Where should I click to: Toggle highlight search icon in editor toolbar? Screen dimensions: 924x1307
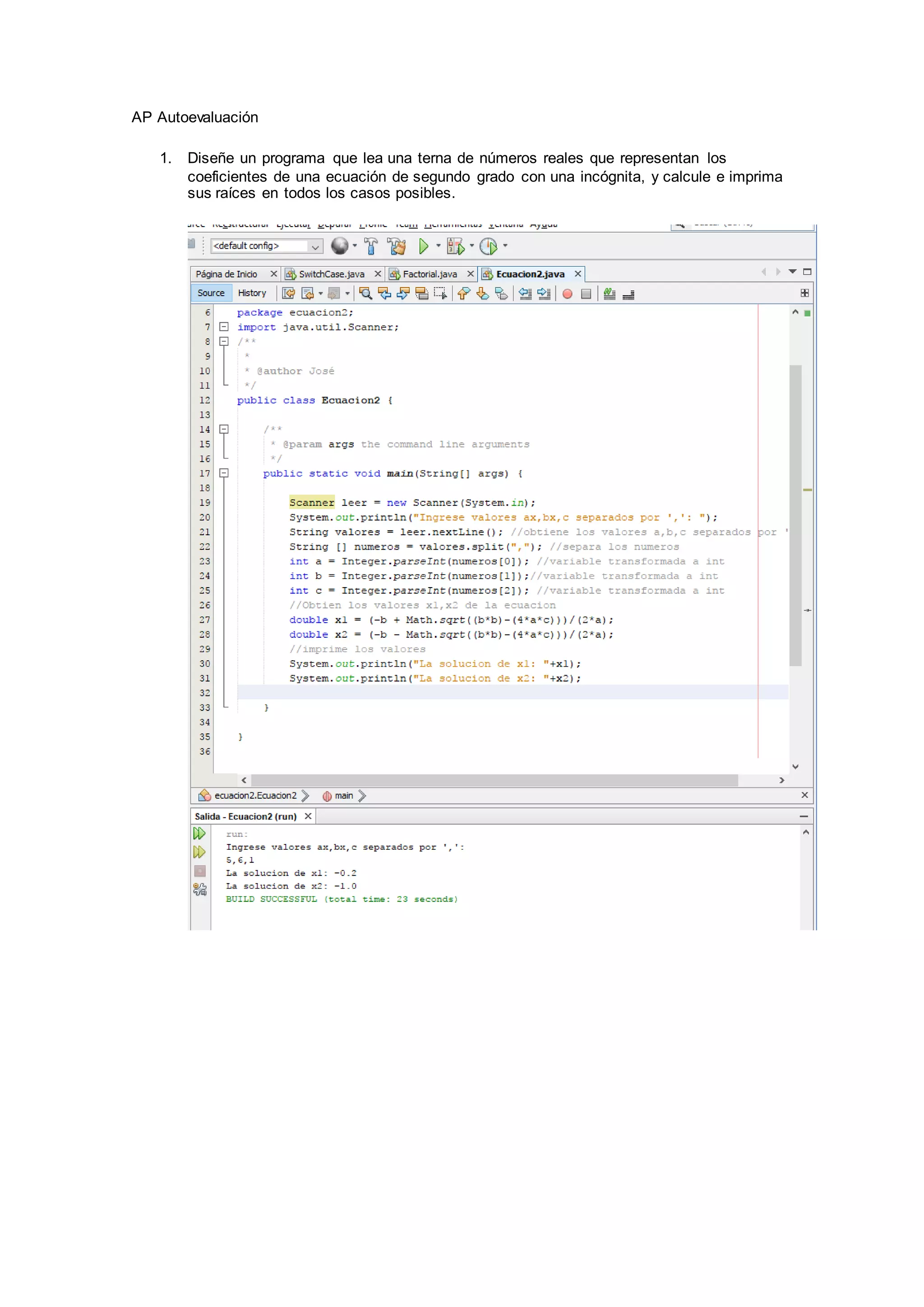coord(421,294)
